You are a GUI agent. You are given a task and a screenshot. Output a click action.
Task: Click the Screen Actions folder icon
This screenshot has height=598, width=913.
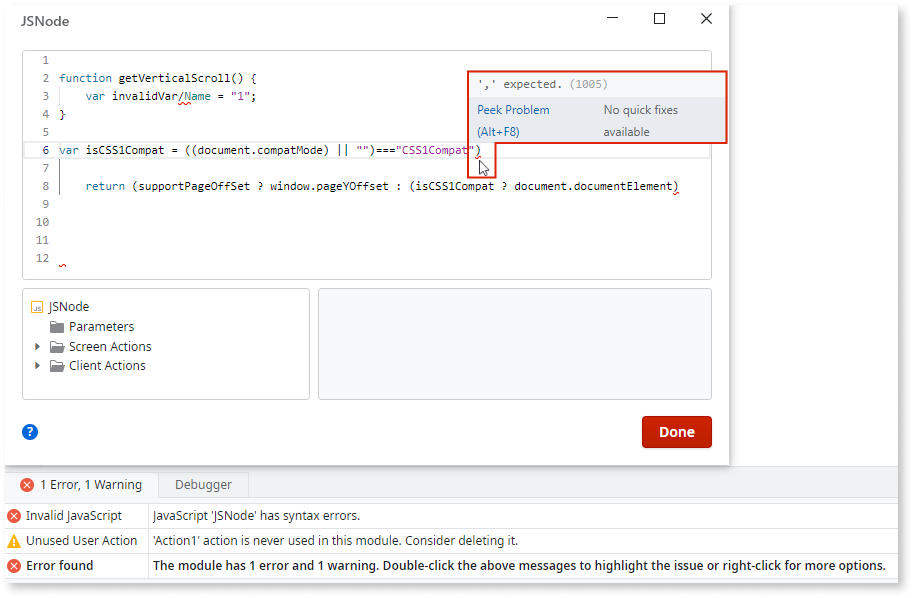tap(56, 346)
